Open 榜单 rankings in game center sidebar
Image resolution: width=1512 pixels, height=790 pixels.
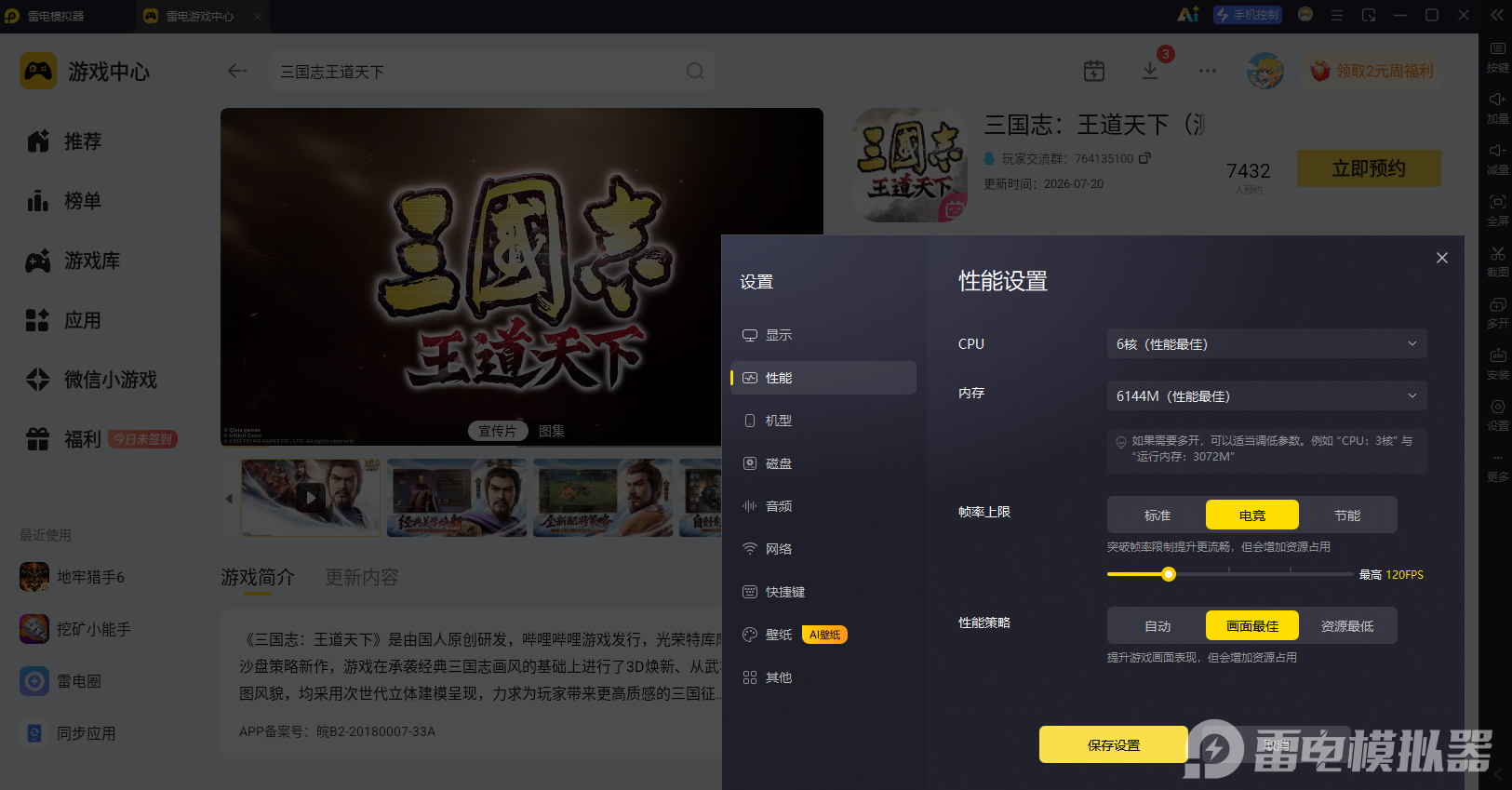(63, 201)
